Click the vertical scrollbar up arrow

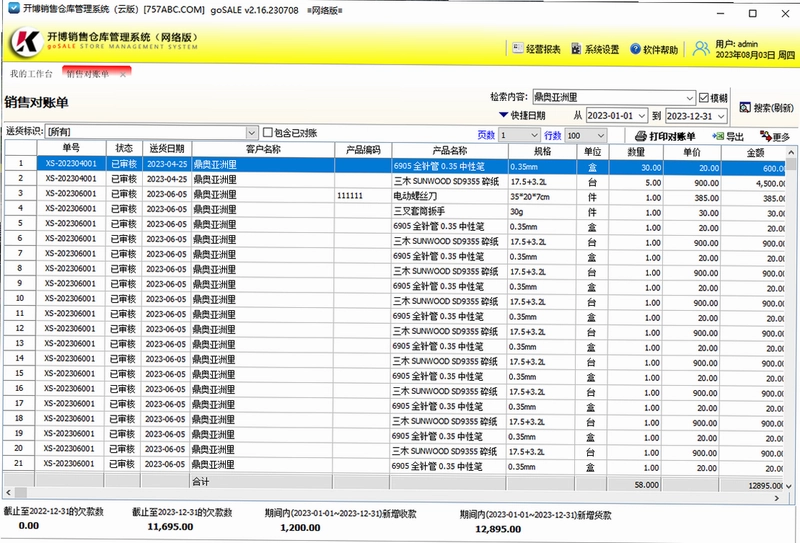[791, 152]
